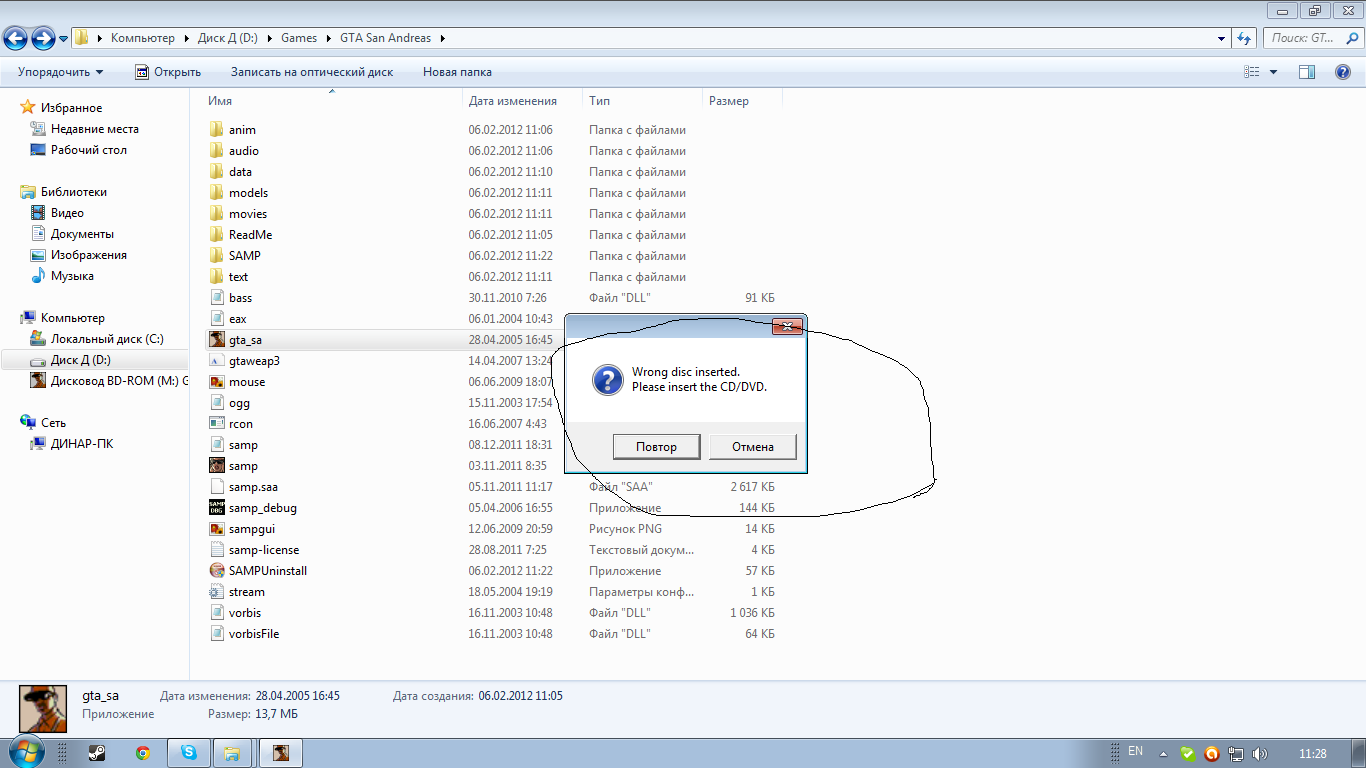The width and height of the screenshot is (1366, 768).
Task: Click the Forward navigation arrow
Action: click(42, 38)
